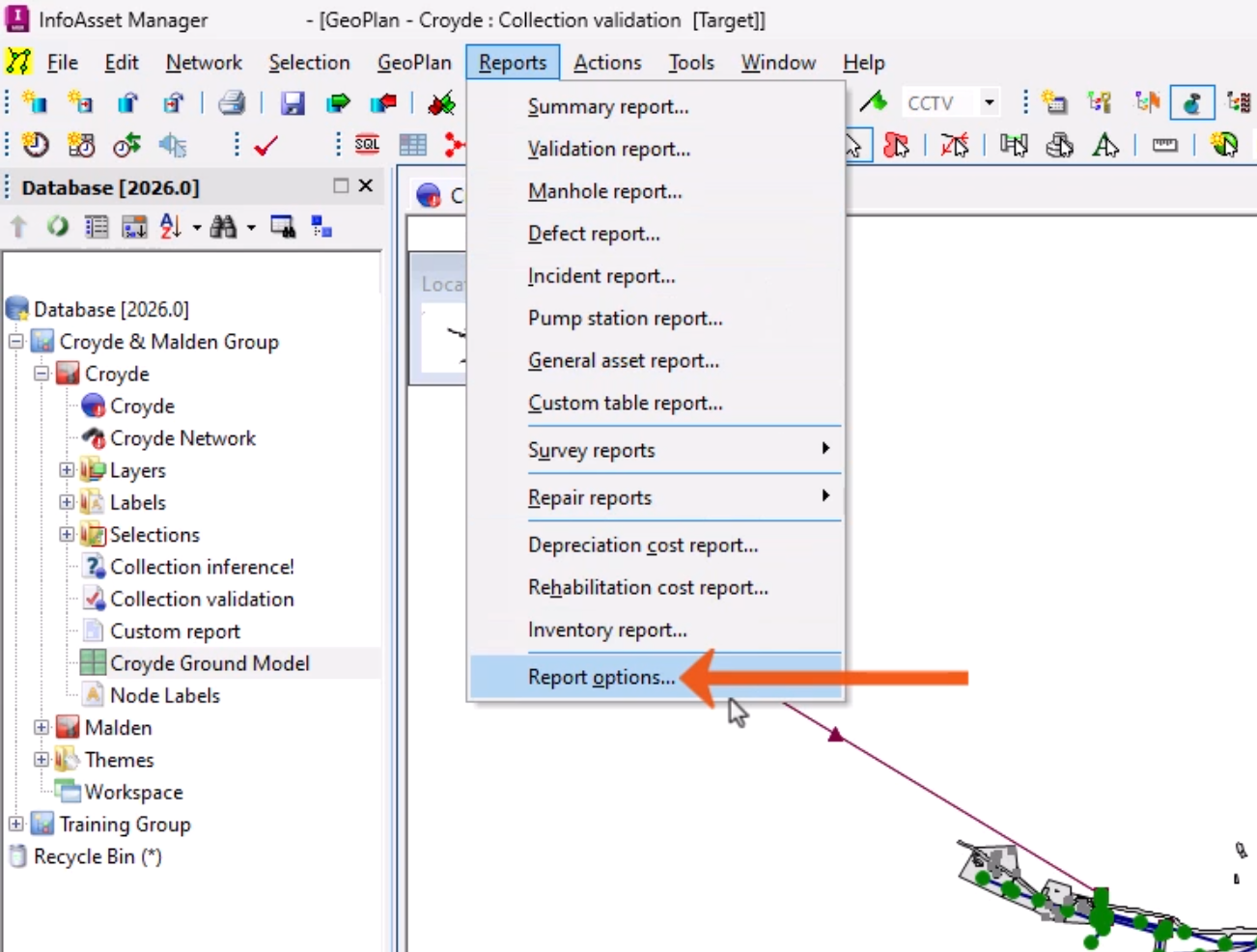This screenshot has width=1257, height=952.
Task: Expand the Malden tree node
Action: click(x=41, y=727)
